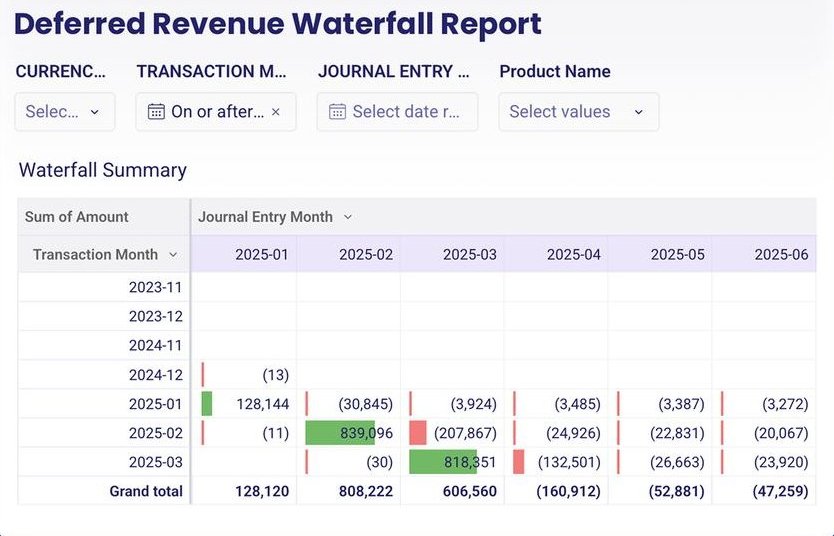Click the (30) value cell

pyautogui.click(x=348, y=462)
